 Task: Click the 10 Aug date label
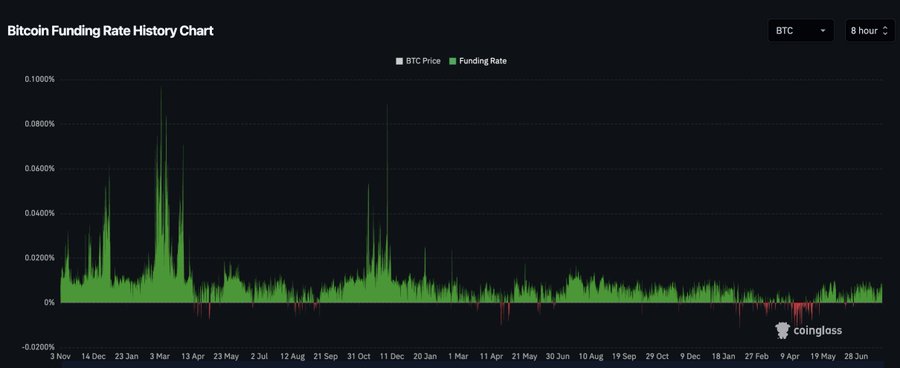[x=591, y=357]
